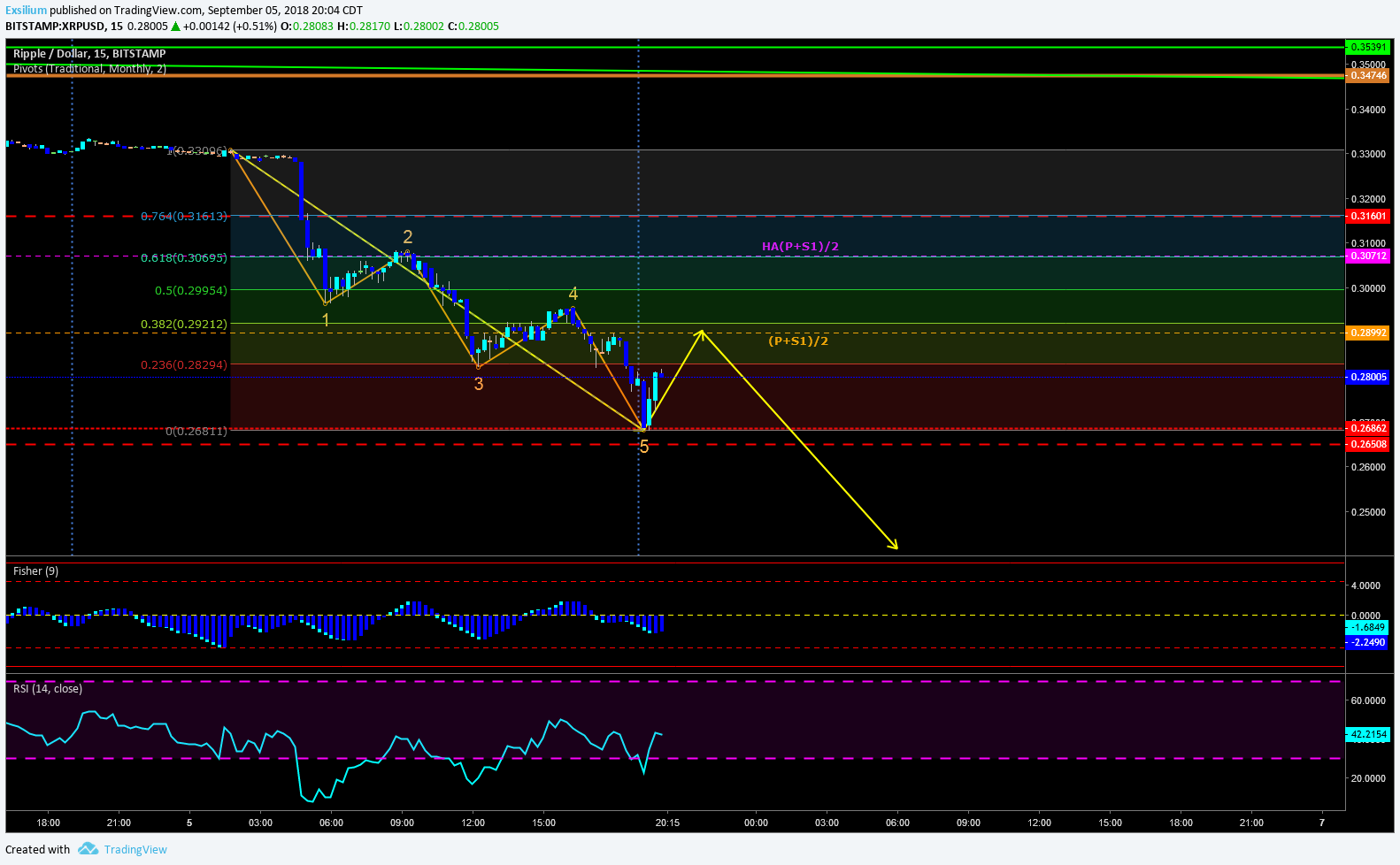Click the Fisher (9) indicator label
The width and height of the screenshot is (1400, 865).
pos(35,571)
